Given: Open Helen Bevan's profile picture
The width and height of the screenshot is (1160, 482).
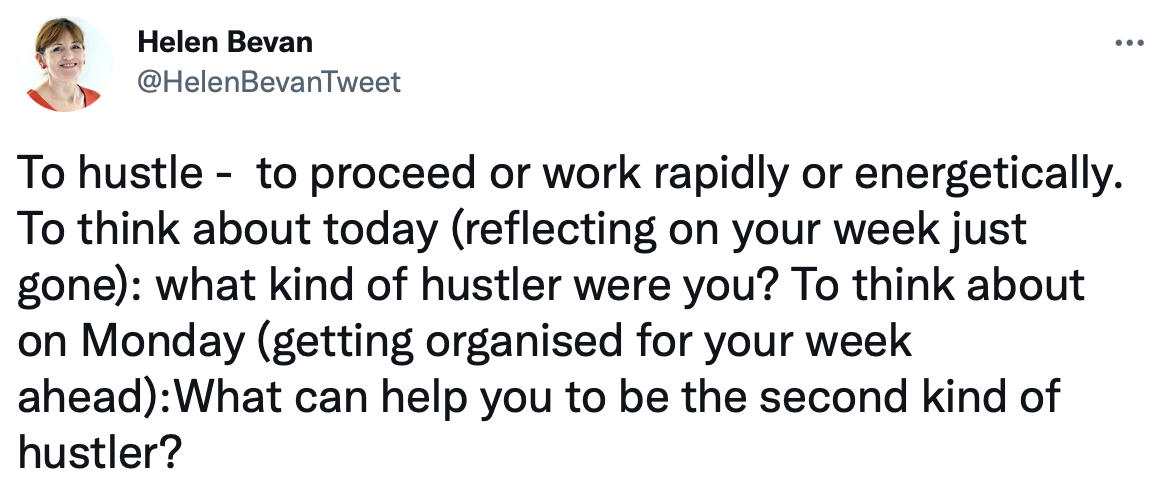Looking at the screenshot, I should click(x=65, y=64).
